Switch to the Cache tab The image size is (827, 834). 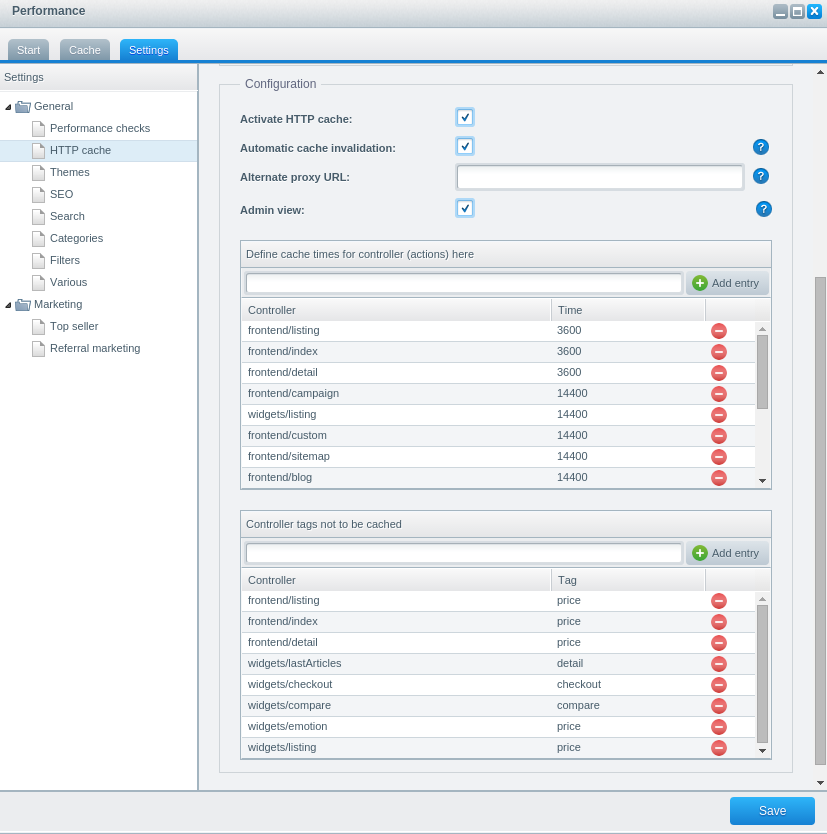[x=84, y=49]
